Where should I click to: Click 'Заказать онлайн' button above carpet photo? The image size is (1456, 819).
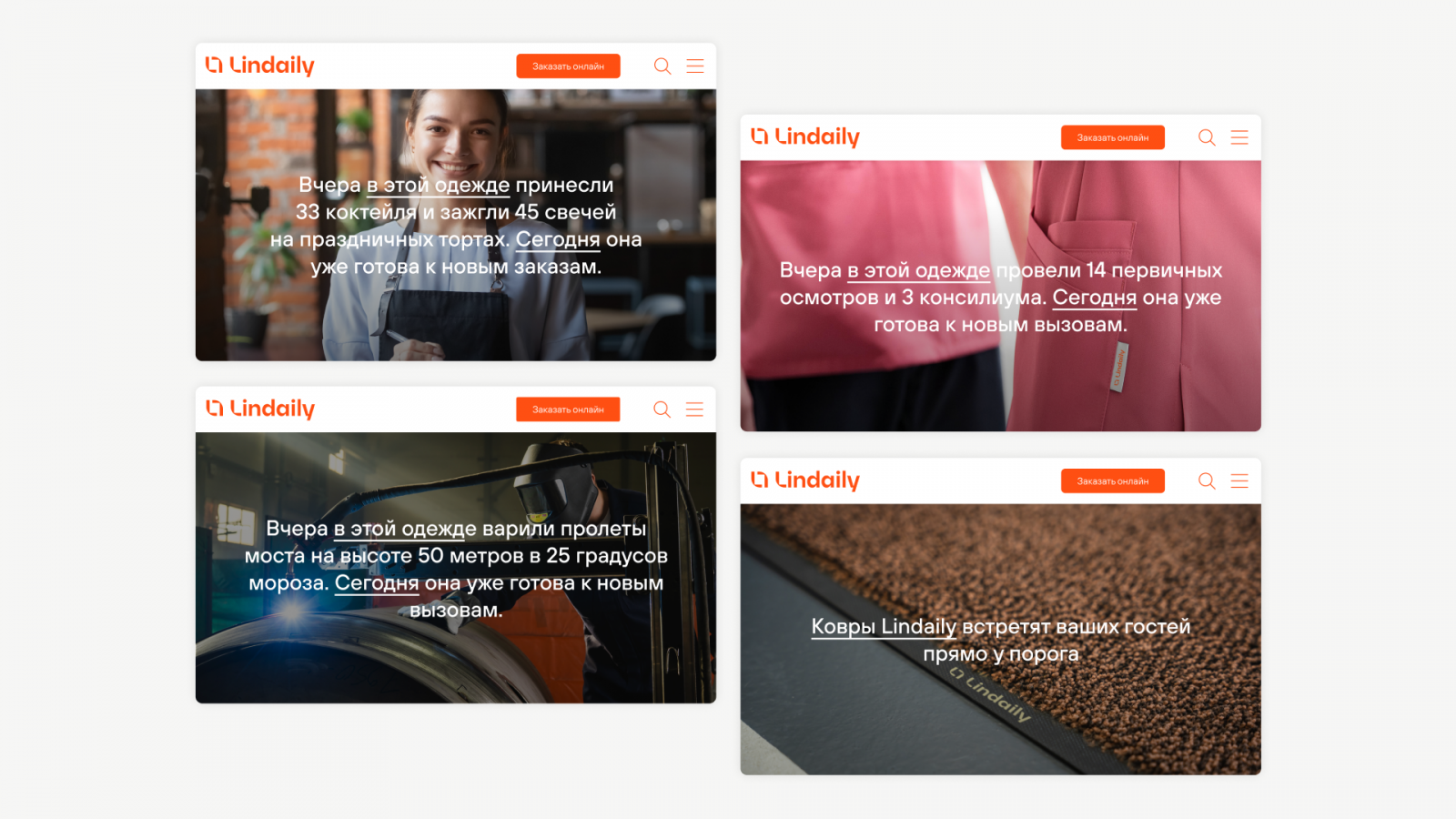click(1113, 480)
